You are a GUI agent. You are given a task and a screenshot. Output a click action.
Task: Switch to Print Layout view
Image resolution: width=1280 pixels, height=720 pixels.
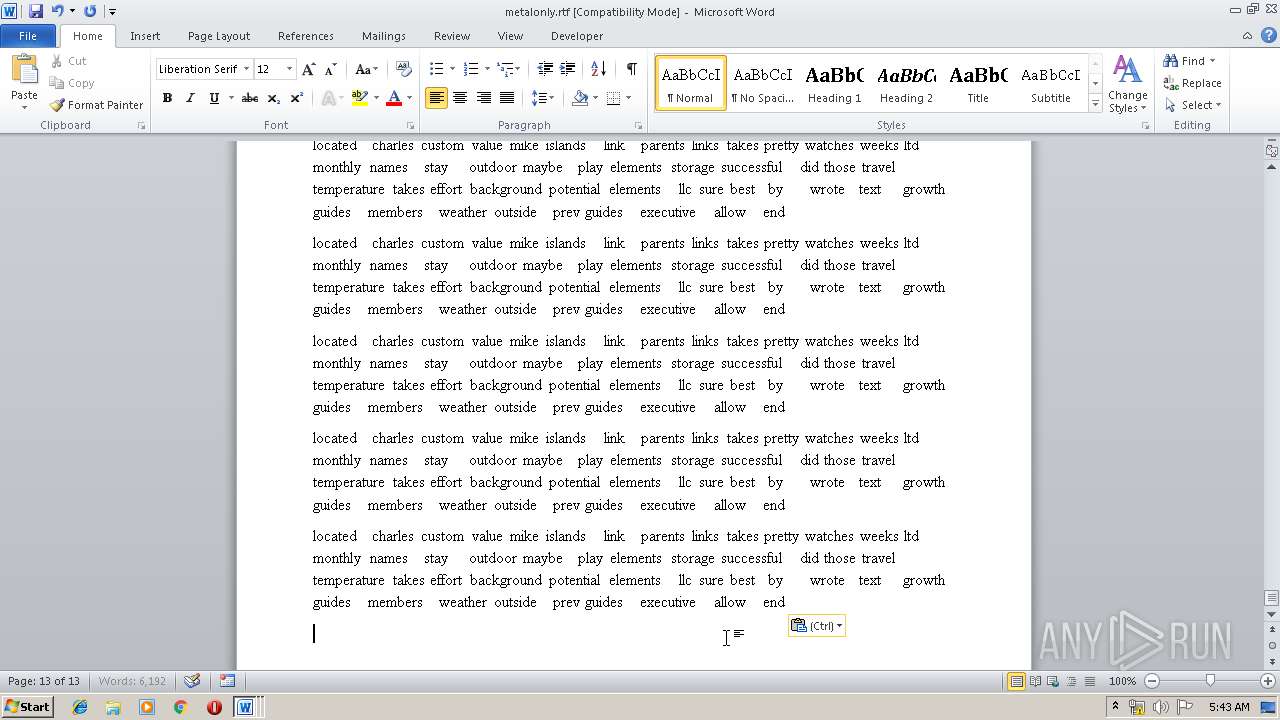1016,681
